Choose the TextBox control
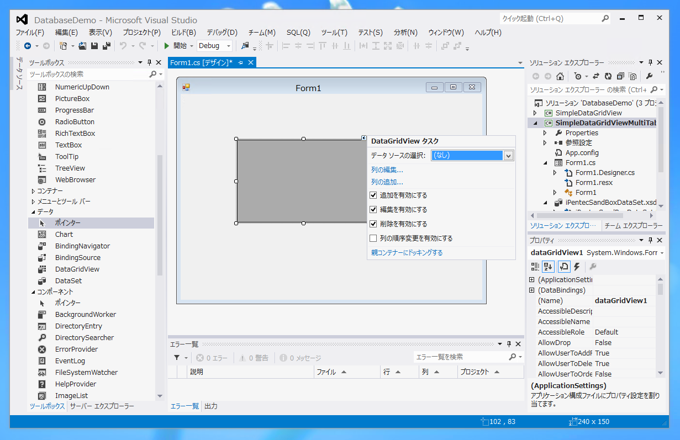Viewport: 680px width, 440px height. click(68, 145)
